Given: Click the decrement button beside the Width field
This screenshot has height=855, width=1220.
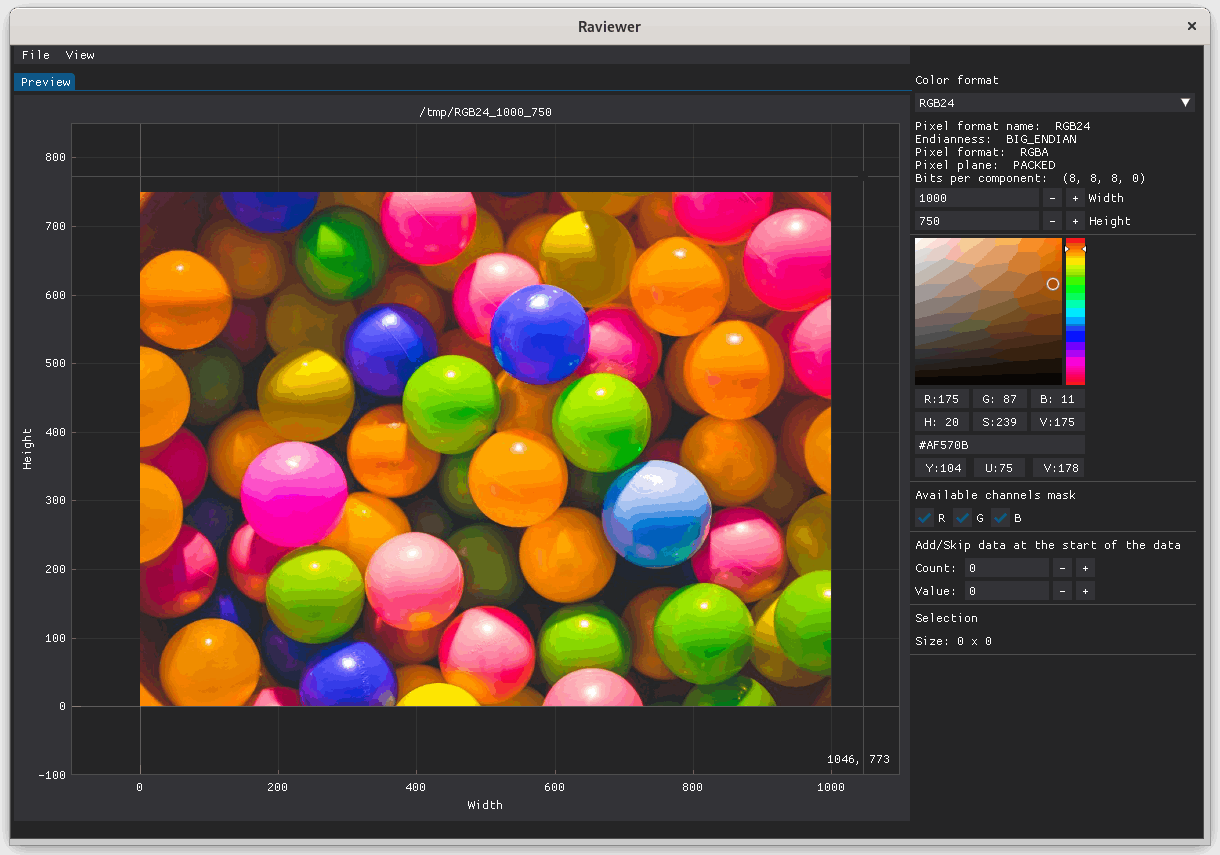Looking at the screenshot, I should coord(1053,198).
